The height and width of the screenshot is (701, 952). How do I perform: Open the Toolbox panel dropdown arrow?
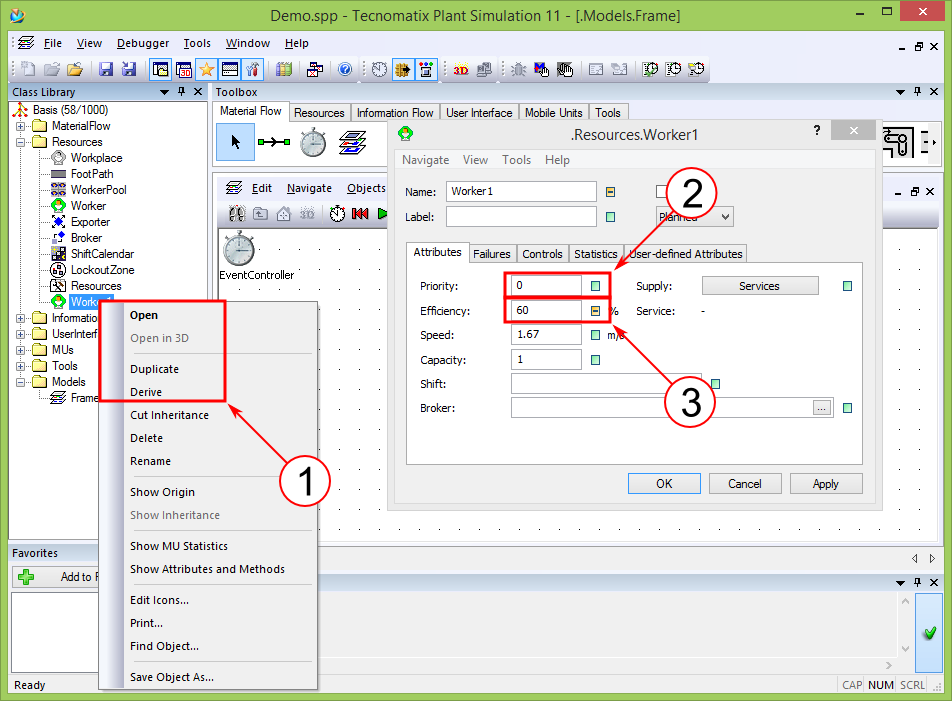900,92
